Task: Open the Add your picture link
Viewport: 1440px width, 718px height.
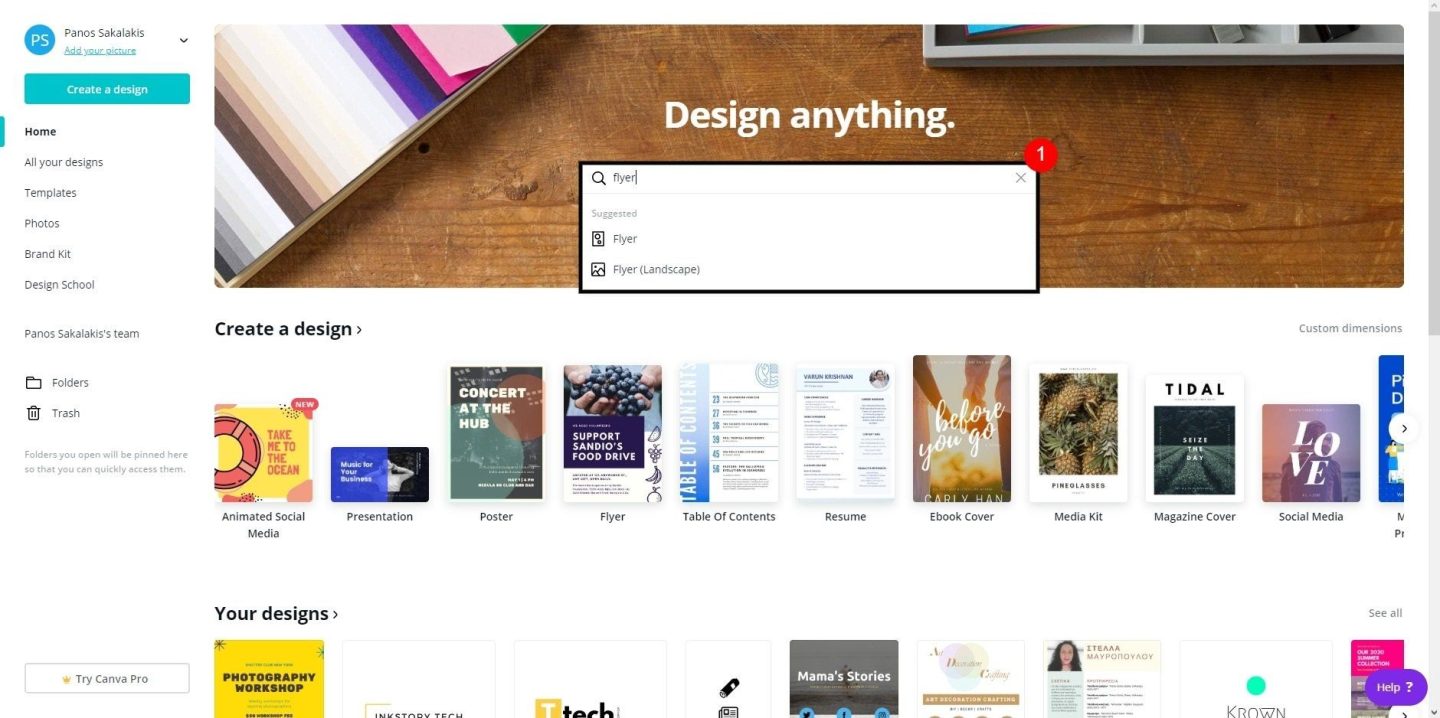Action: (x=100, y=50)
